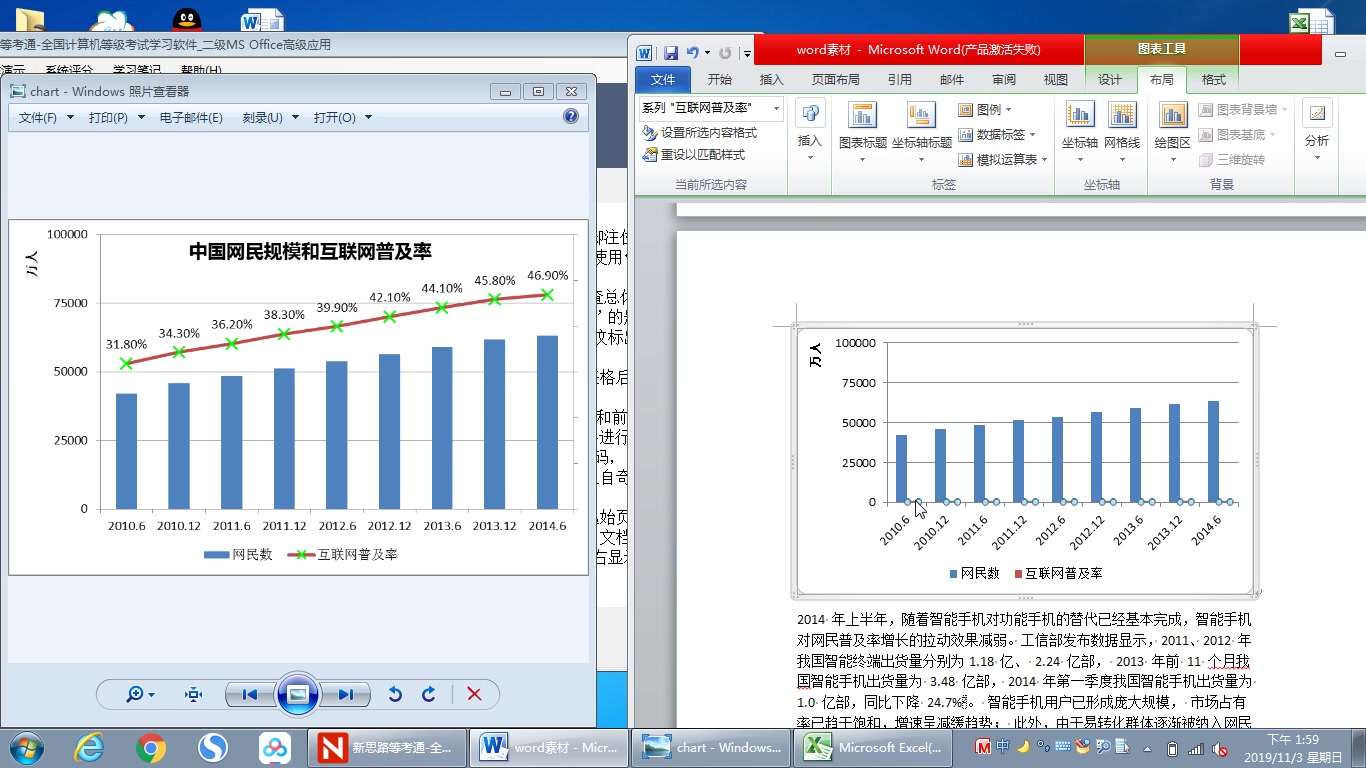This screenshot has width=1366, height=768.
Task: Fit image to actual size in viewer
Action: (x=194, y=694)
